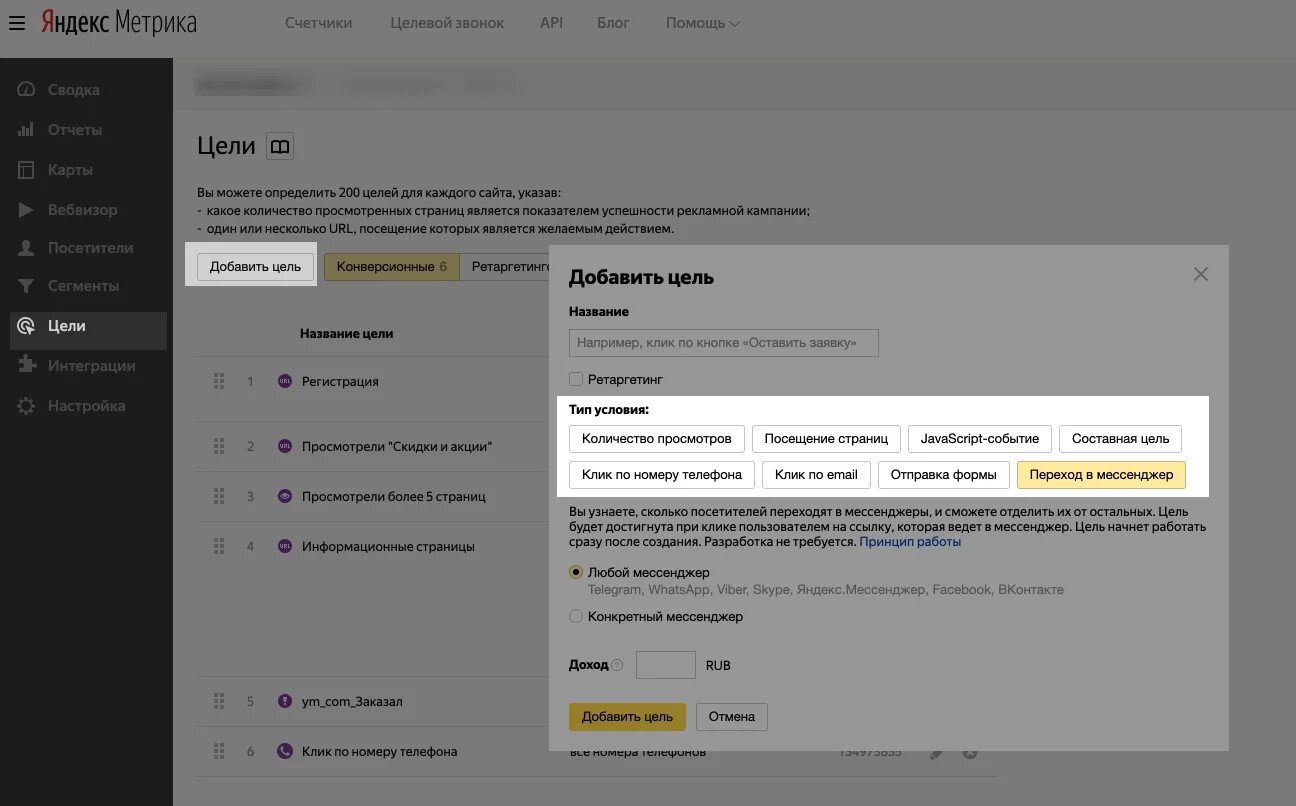This screenshot has width=1296, height=806.
Task: Grab drag handle of Просмотрели более 5 страниц
Action: click(x=218, y=496)
